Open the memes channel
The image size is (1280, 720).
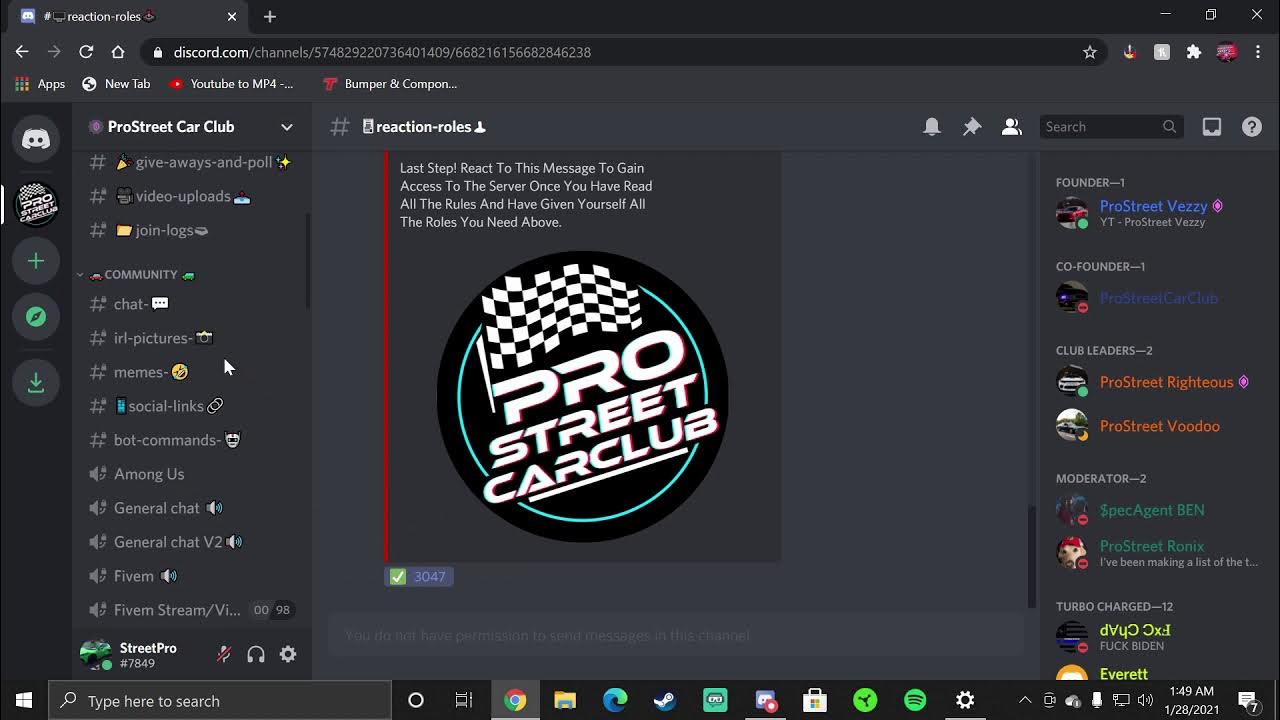(191, 372)
